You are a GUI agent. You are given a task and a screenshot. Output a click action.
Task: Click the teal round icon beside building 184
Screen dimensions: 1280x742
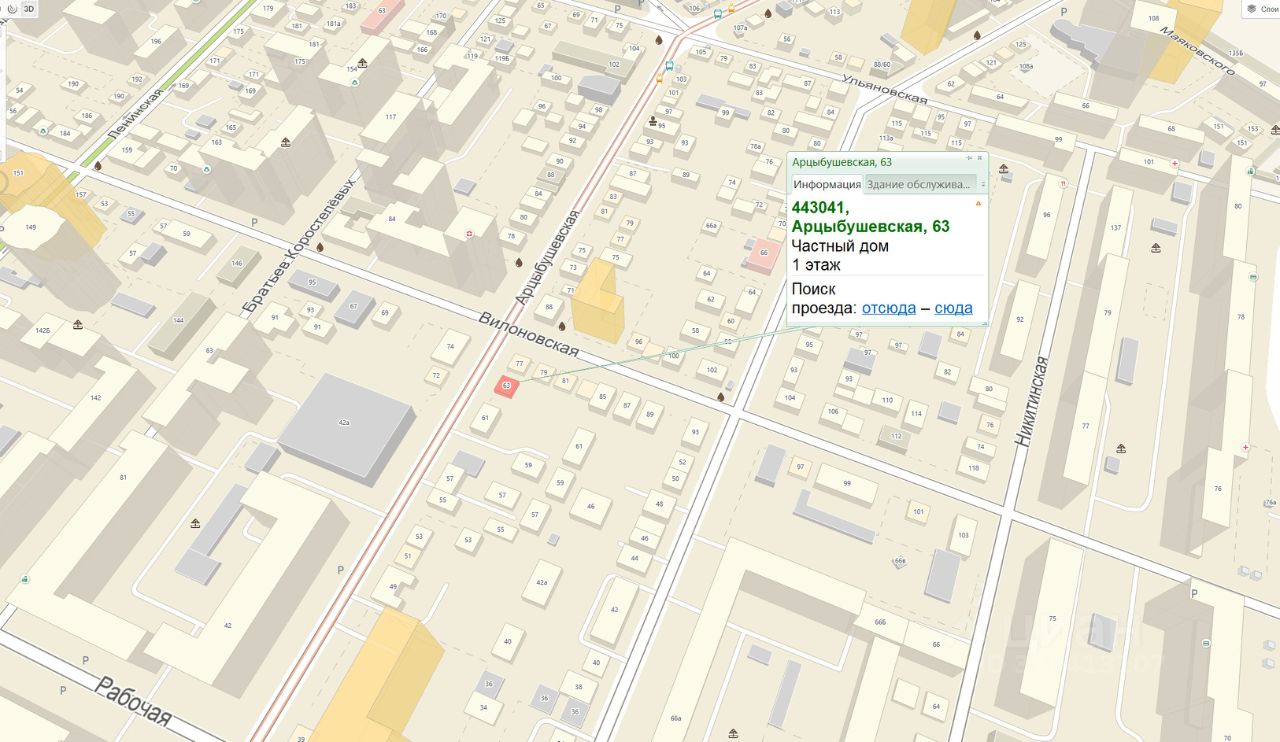[x=42, y=131]
